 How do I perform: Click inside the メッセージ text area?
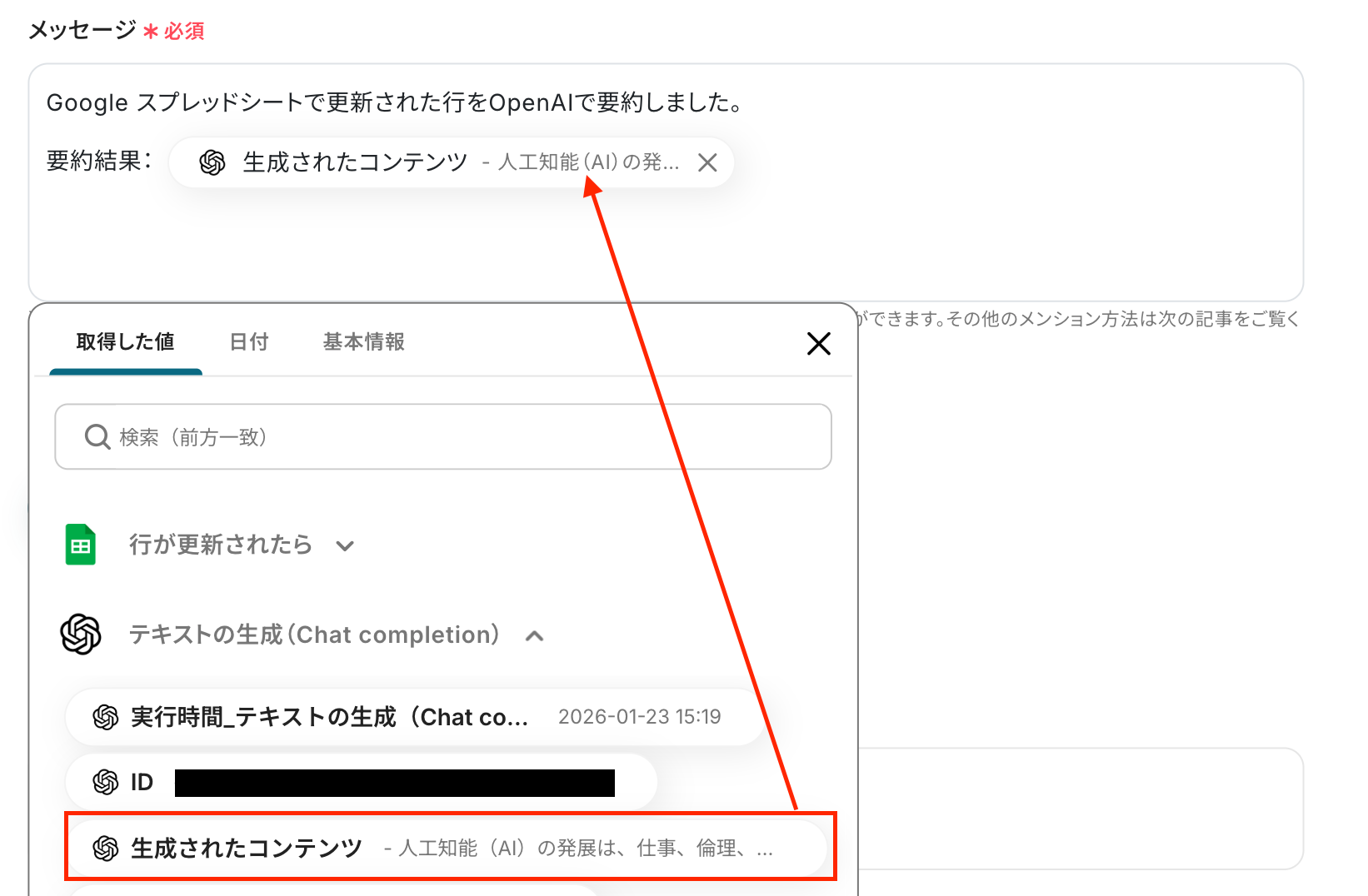pyautogui.click(x=666, y=182)
